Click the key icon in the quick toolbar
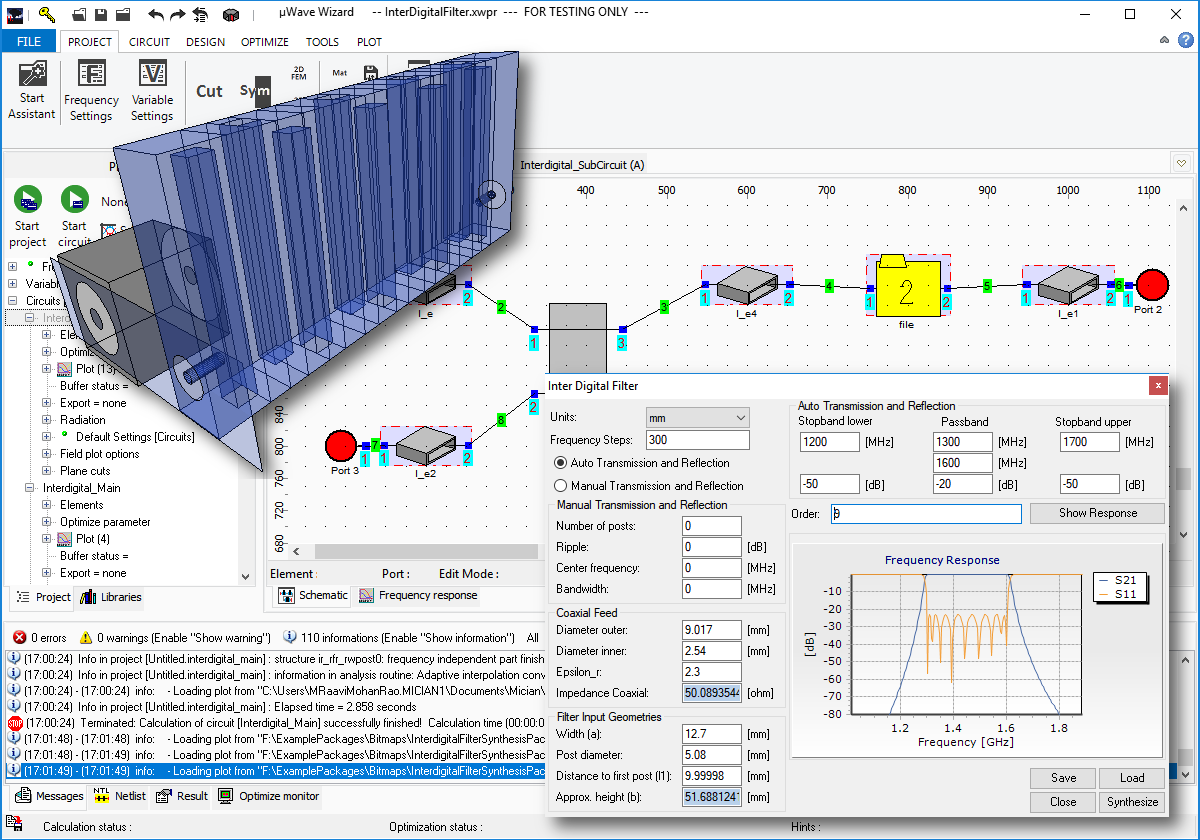Viewport: 1200px width, 840px height. coord(48,14)
